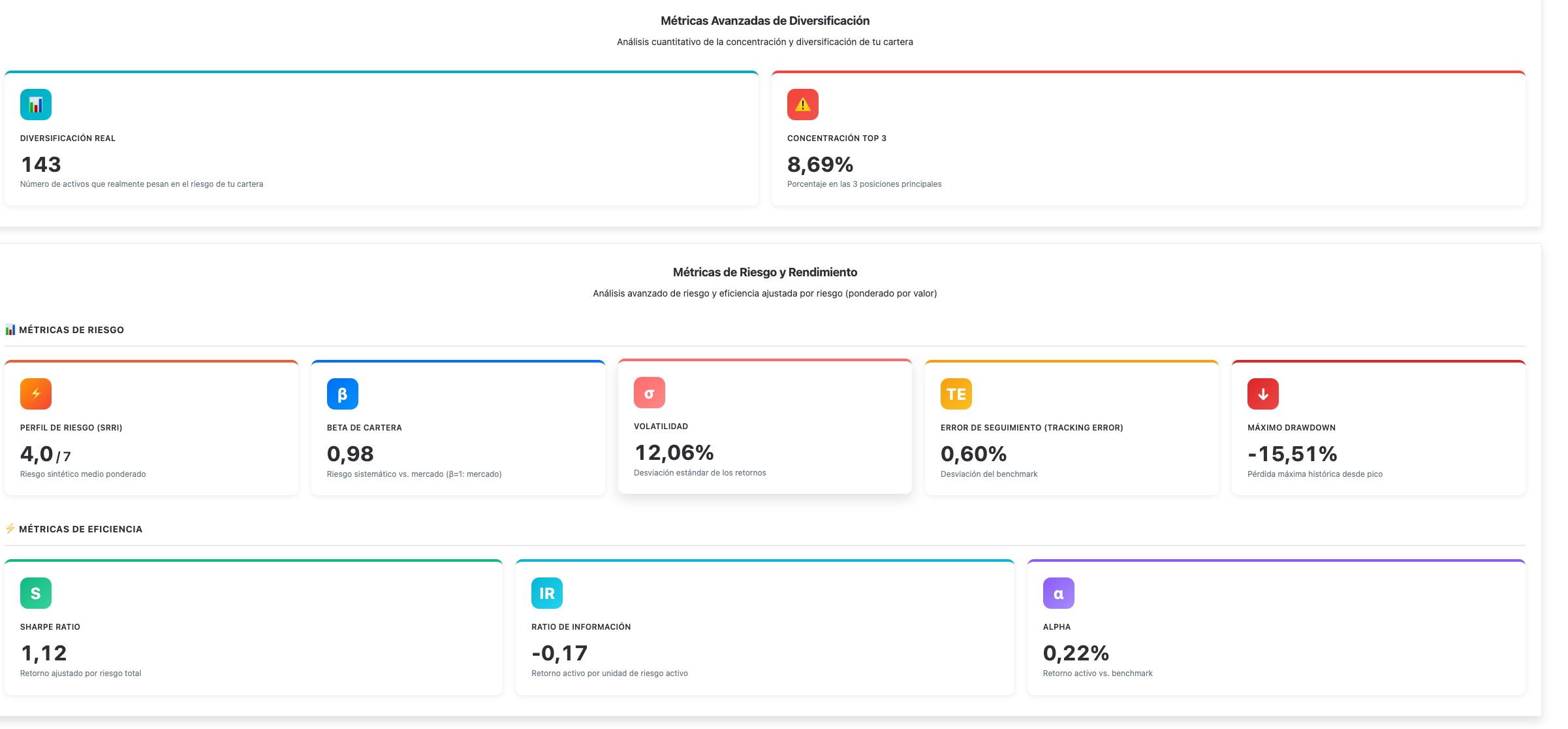This screenshot has width=1568, height=729.
Task: Click the 8,69% concentration value
Action: coord(820,165)
